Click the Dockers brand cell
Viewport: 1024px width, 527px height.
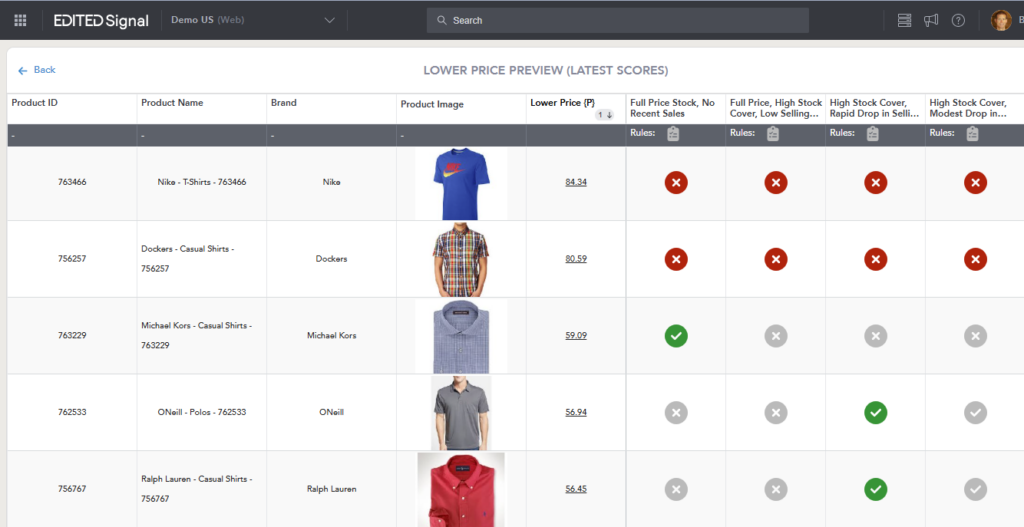(x=331, y=259)
